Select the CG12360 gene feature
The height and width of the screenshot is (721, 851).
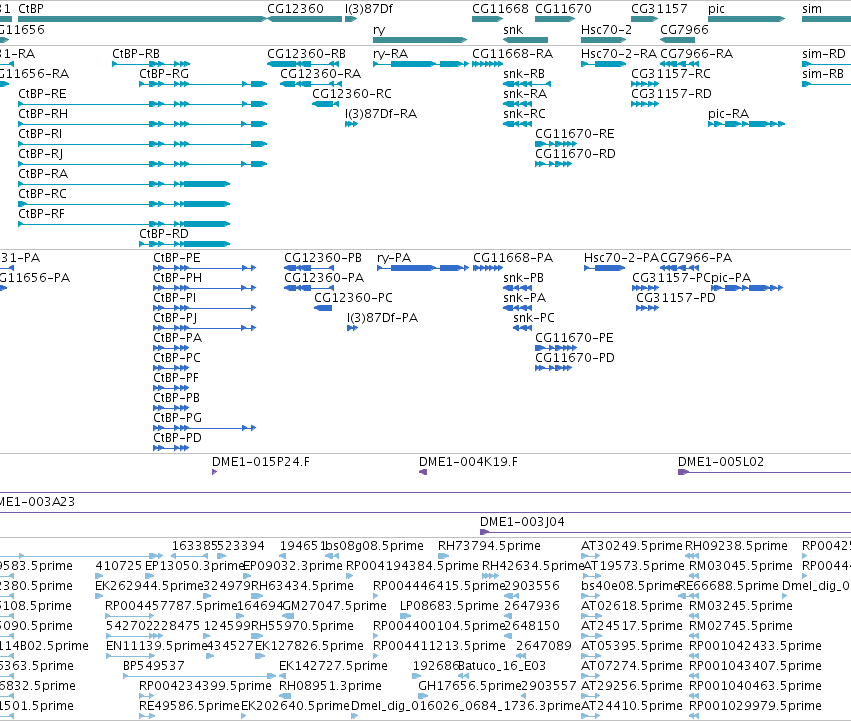306,19
